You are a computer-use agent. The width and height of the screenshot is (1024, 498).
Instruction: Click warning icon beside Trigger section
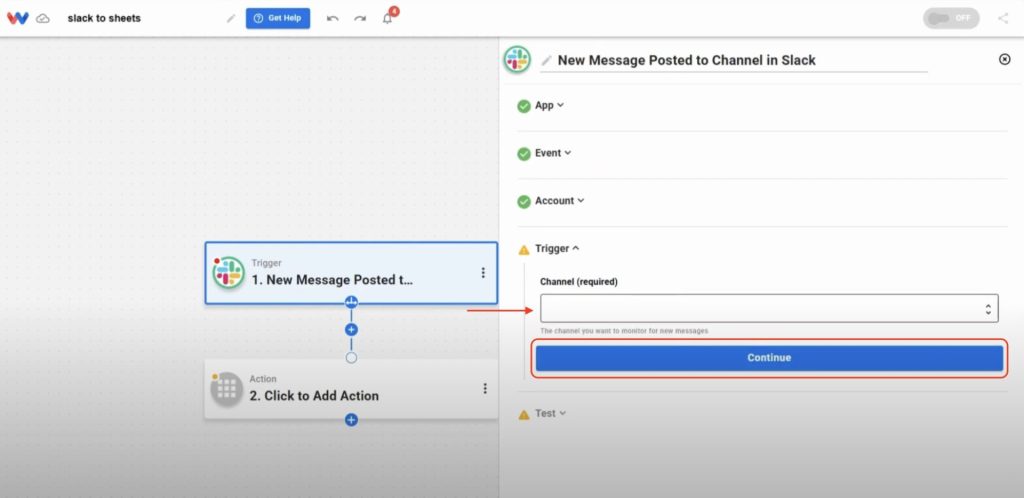click(x=524, y=249)
